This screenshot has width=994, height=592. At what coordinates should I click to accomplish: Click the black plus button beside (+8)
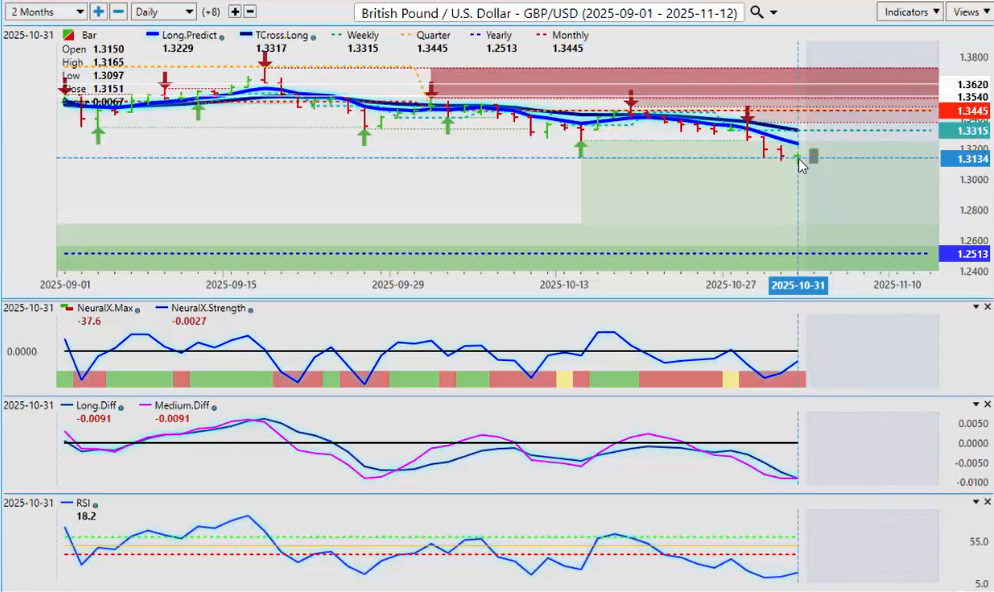235,12
